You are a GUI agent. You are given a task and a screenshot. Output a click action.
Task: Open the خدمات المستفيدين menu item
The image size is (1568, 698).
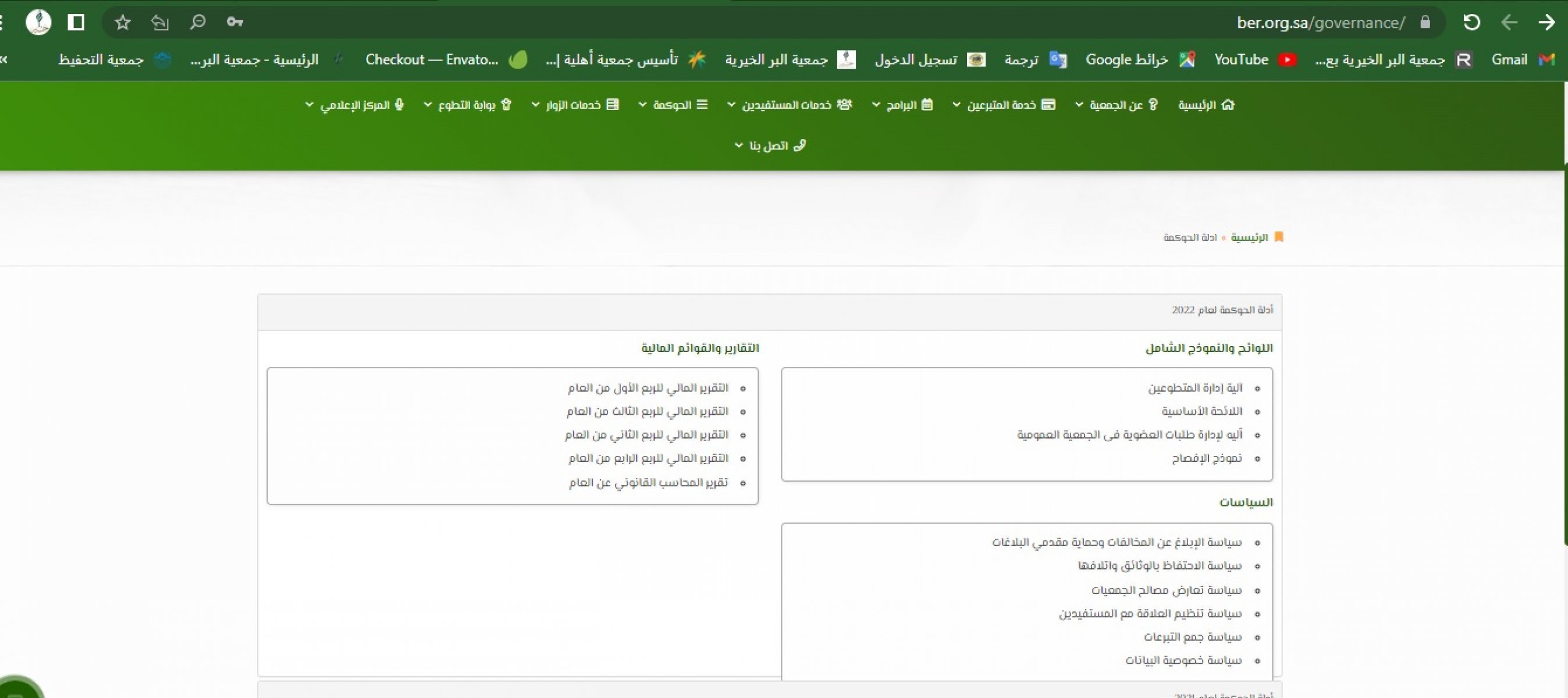coord(790,105)
